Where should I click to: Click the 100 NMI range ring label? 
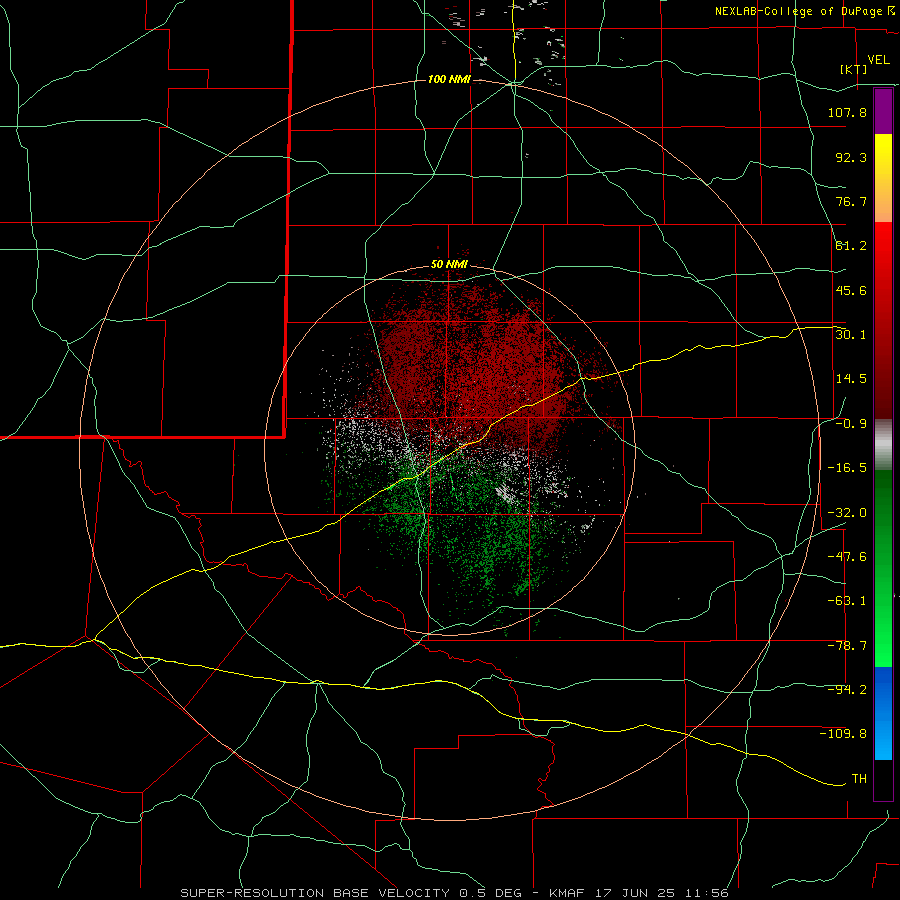pos(449,79)
